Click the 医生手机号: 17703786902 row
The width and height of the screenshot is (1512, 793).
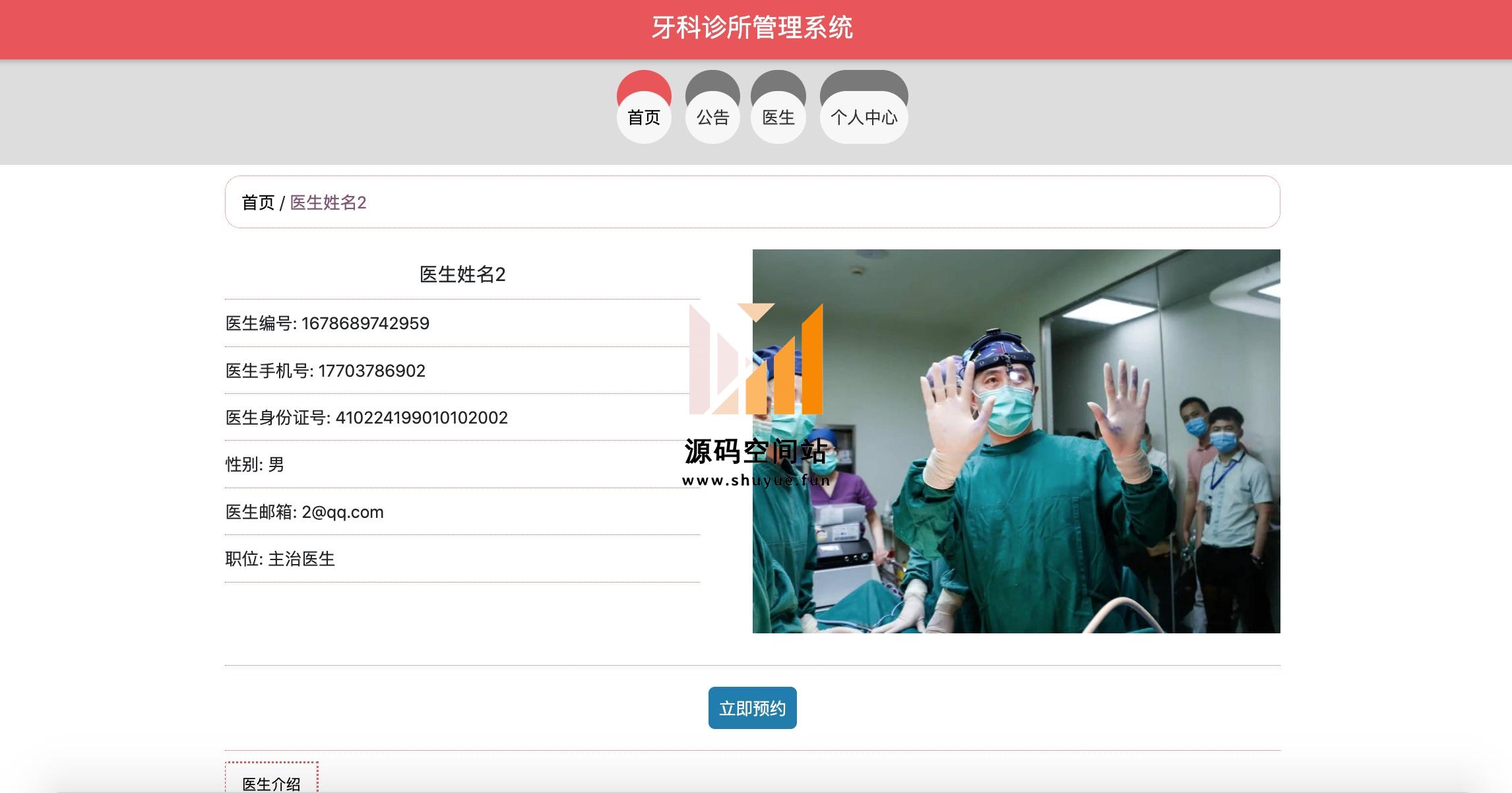pyautogui.click(x=462, y=371)
